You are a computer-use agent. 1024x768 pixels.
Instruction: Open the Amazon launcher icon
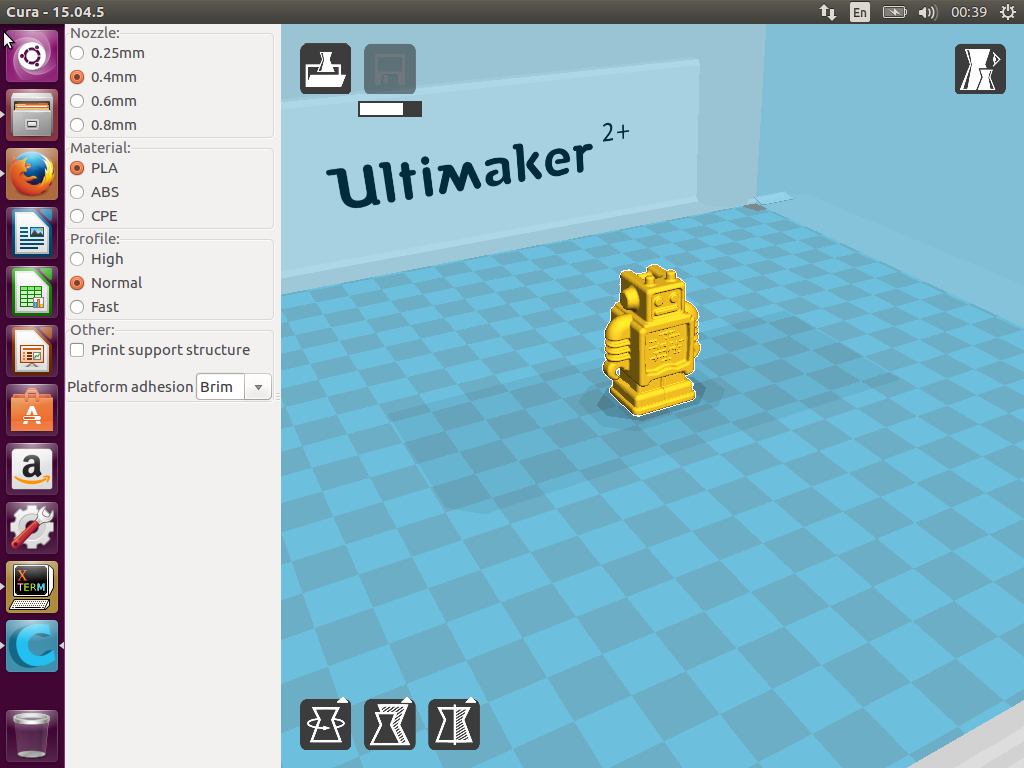click(32, 469)
